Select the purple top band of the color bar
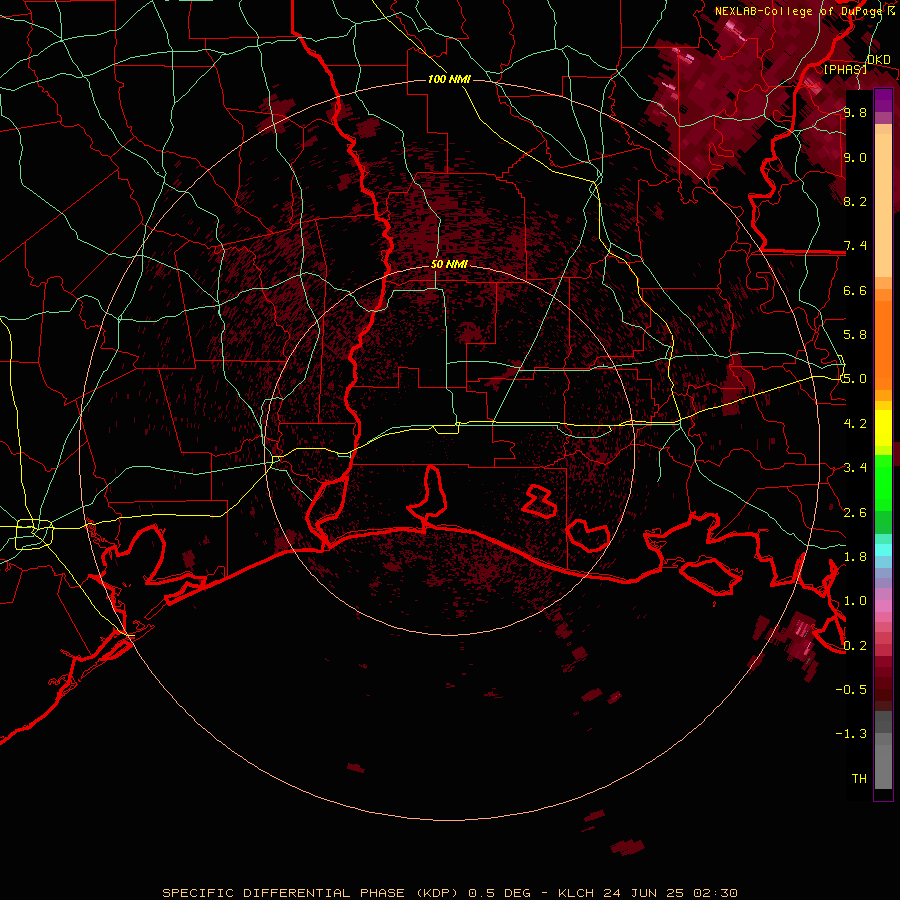Screen dimensions: 900x900 point(883,100)
